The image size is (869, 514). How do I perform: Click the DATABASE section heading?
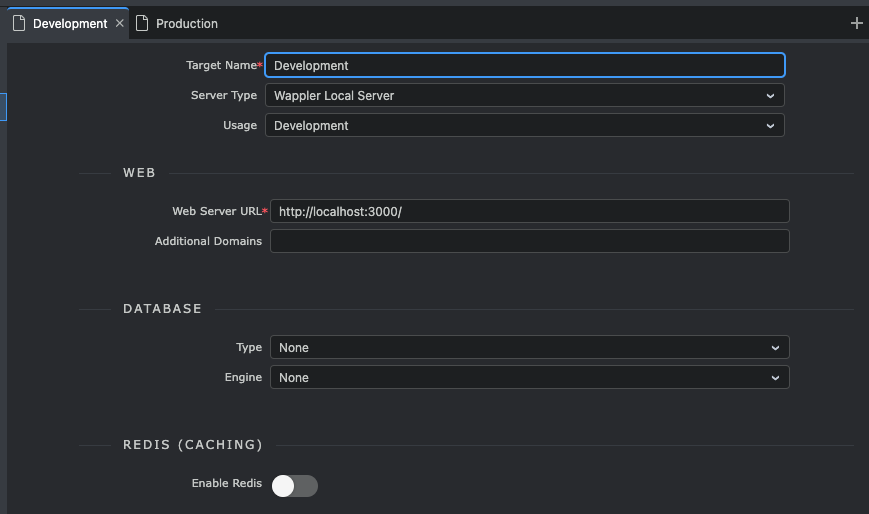[162, 309]
